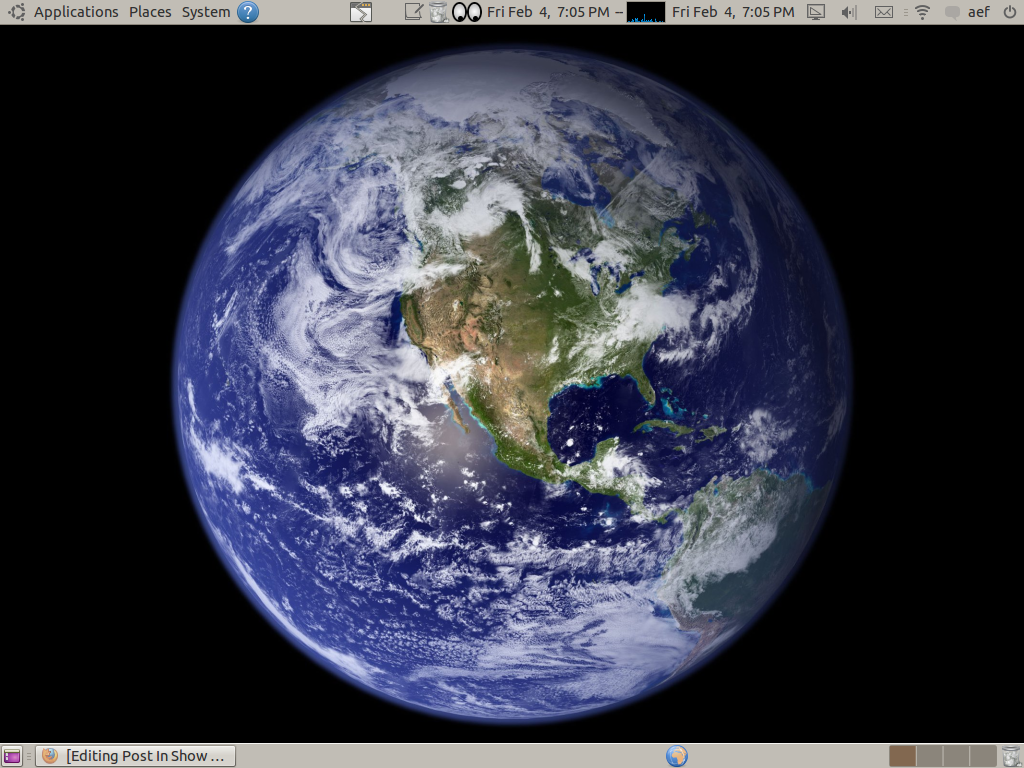The image size is (1024, 768).
Task: Open the Help question mark icon
Action: (x=248, y=12)
